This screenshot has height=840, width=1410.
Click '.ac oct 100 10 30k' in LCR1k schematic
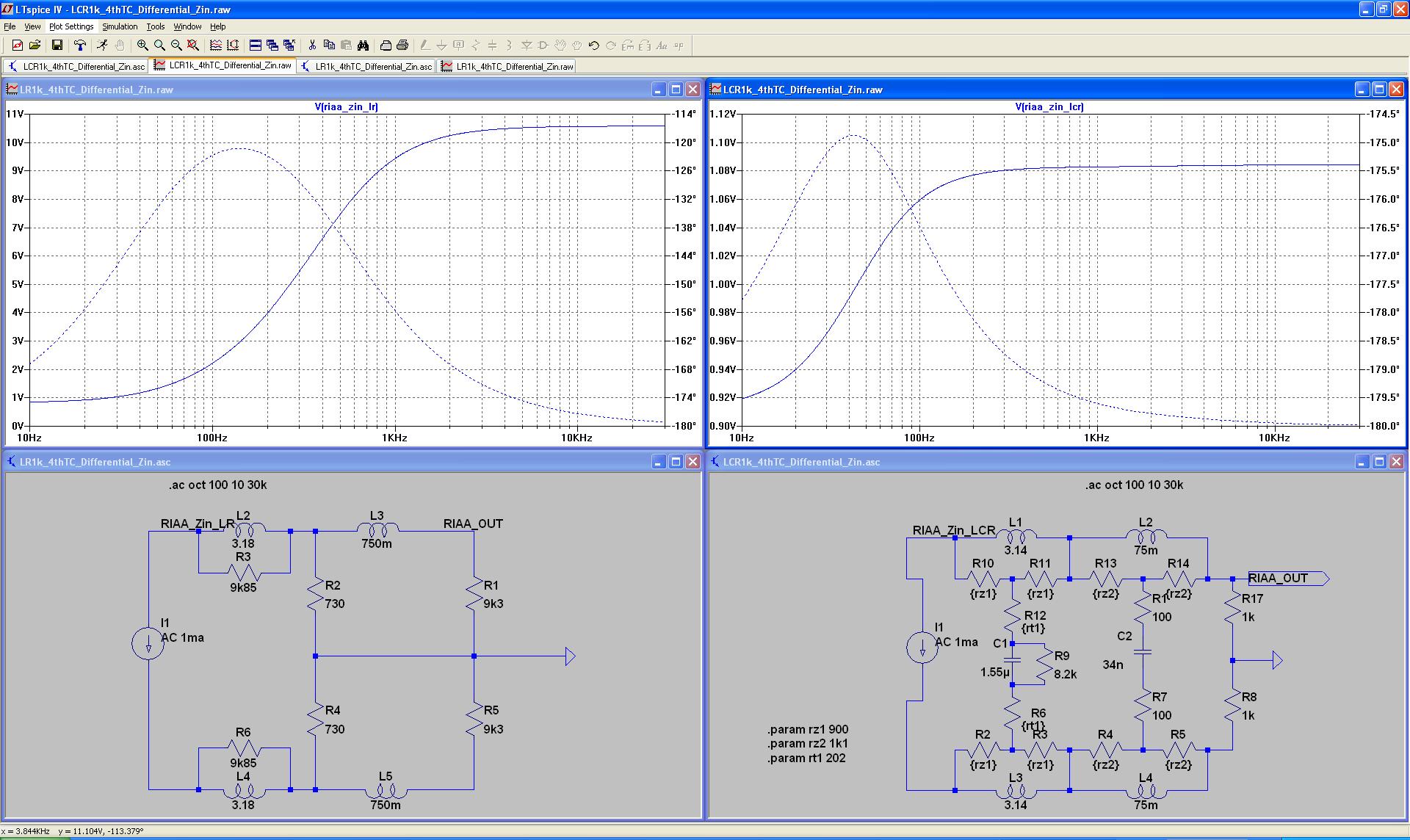pyautogui.click(x=1134, y=485)
